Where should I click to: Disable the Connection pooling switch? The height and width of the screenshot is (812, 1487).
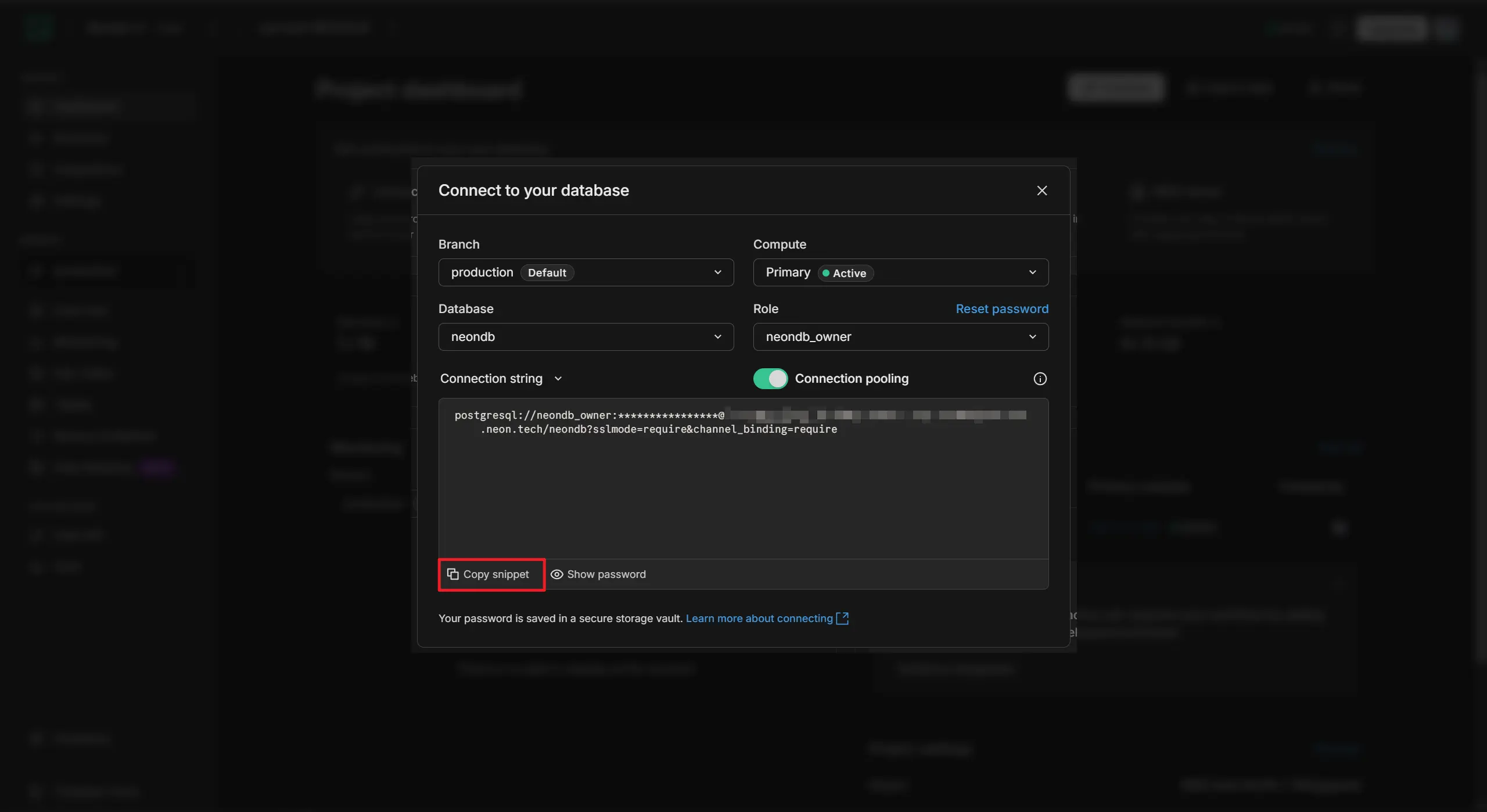[x=770, y=379]
